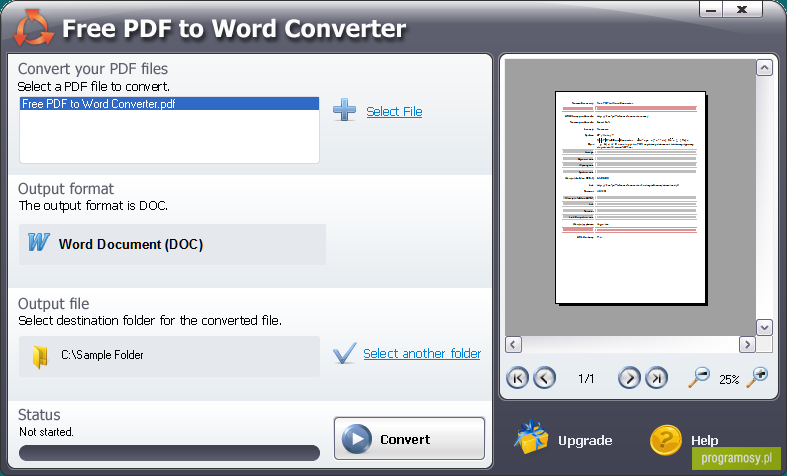
Task: Click the blue plus icon beside Select File
Action: coord(344,110)
